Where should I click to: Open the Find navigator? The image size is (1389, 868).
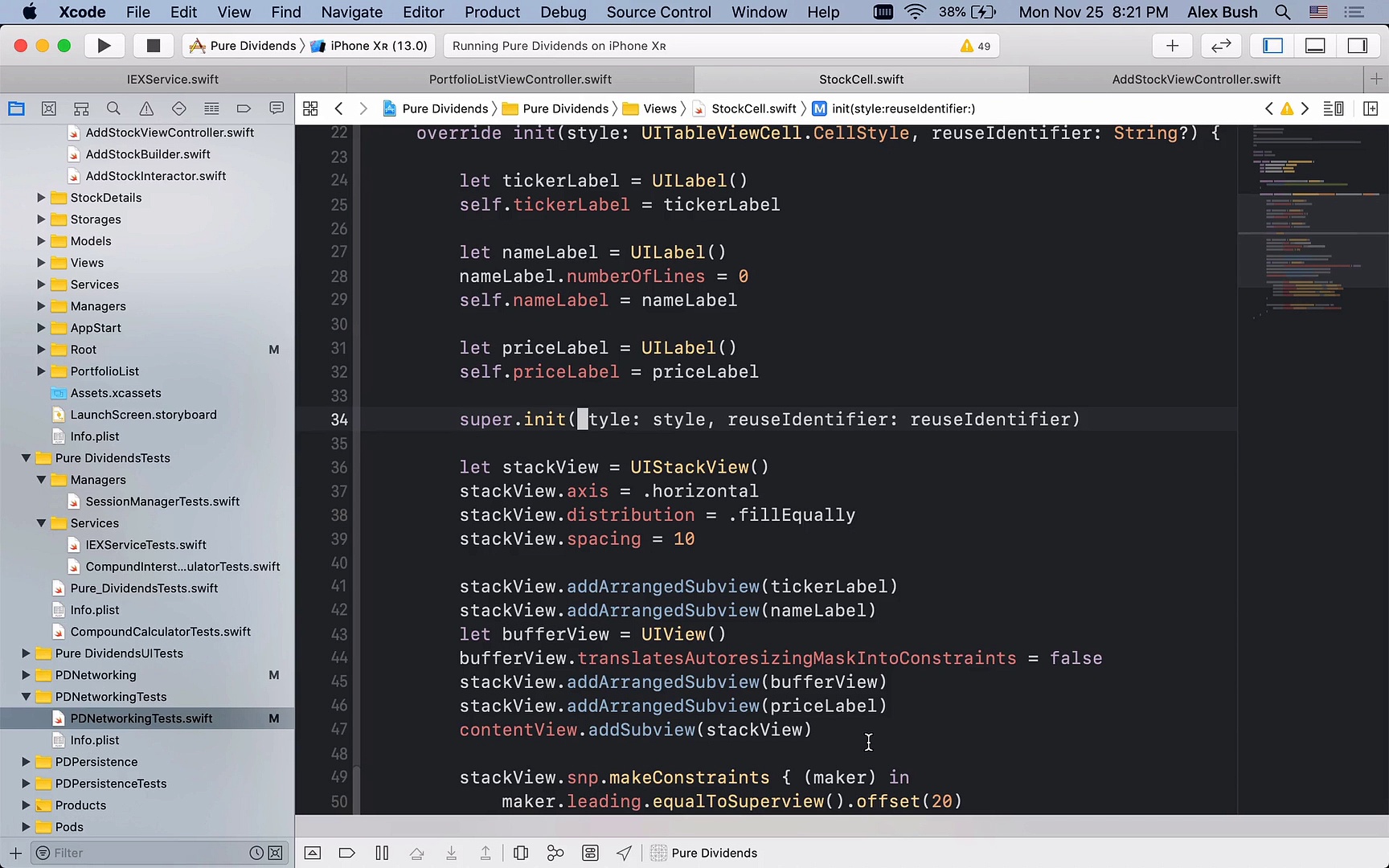pos(113,108)
